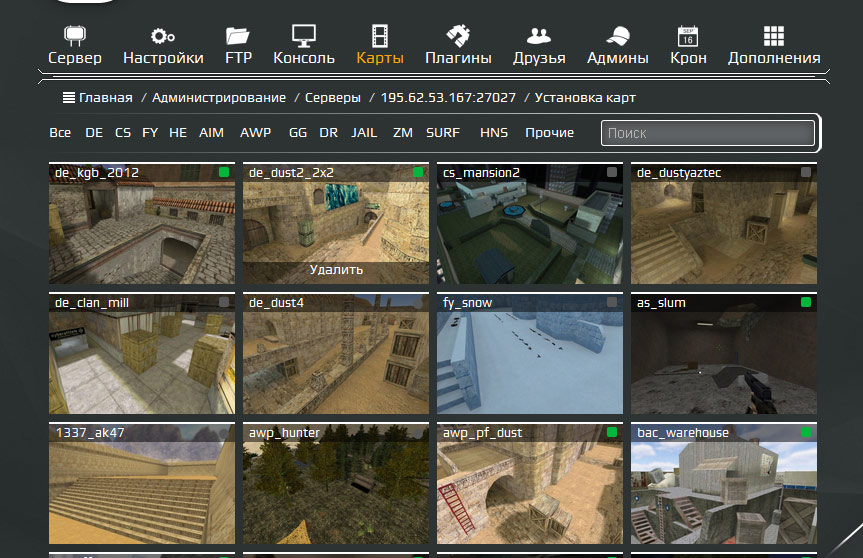Screen dimensions: 863x558
Task: Filter maps by ZM category
Action: tap(403, 133)
